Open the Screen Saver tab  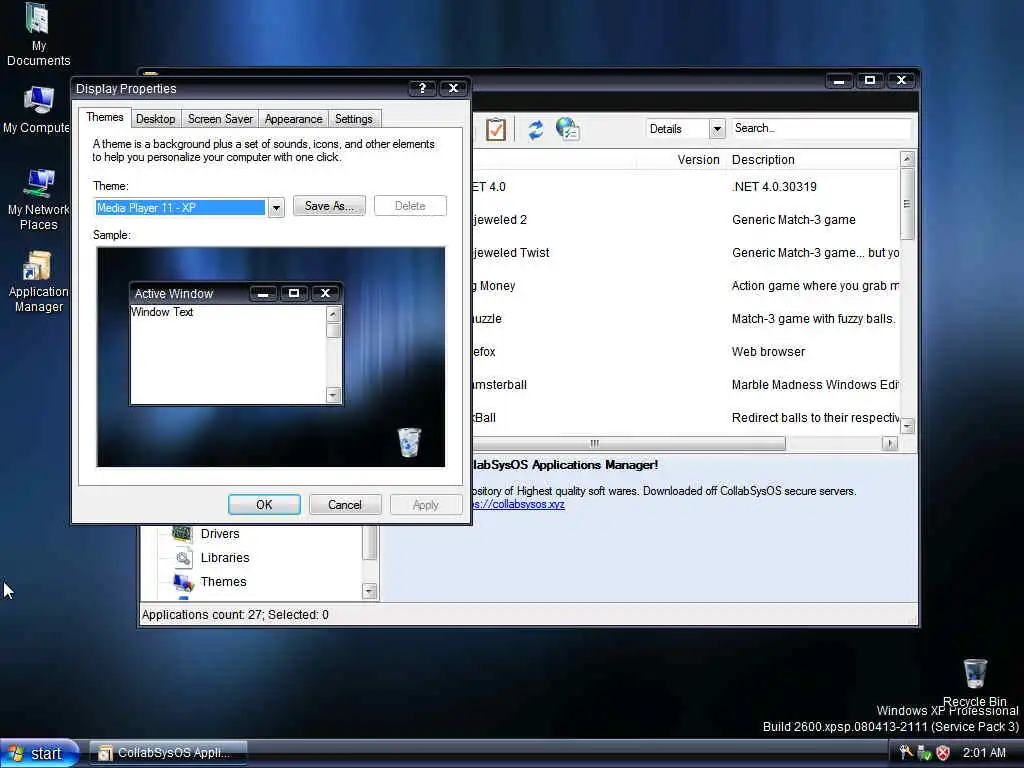pyautogui.click(x=220, y=119)
